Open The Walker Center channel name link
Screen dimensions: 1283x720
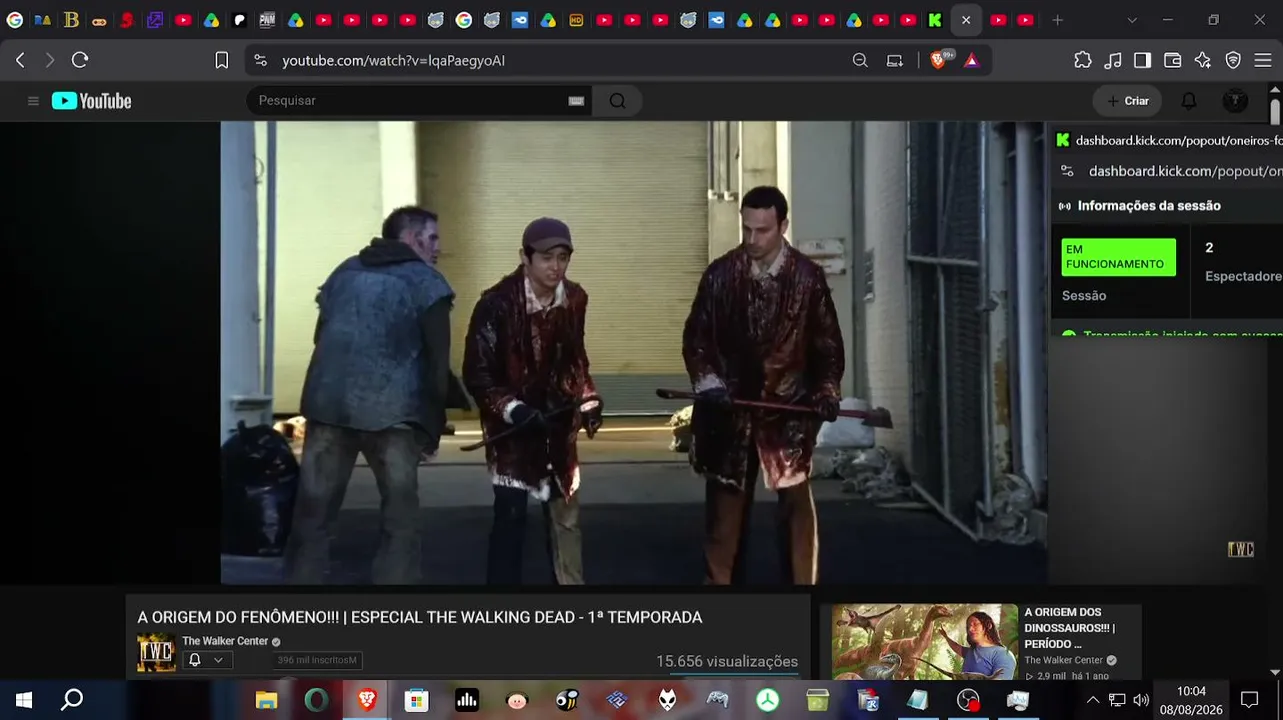[225, 641]
